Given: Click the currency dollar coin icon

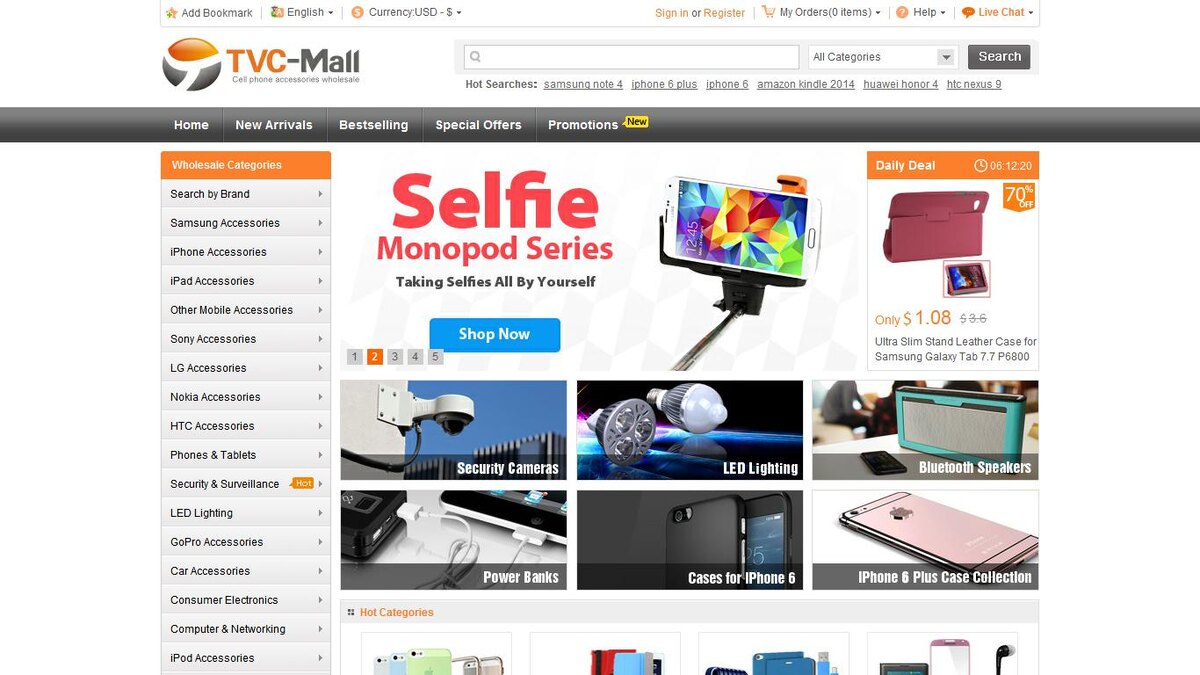Looking at the screenshot, I should click(358, 12).
